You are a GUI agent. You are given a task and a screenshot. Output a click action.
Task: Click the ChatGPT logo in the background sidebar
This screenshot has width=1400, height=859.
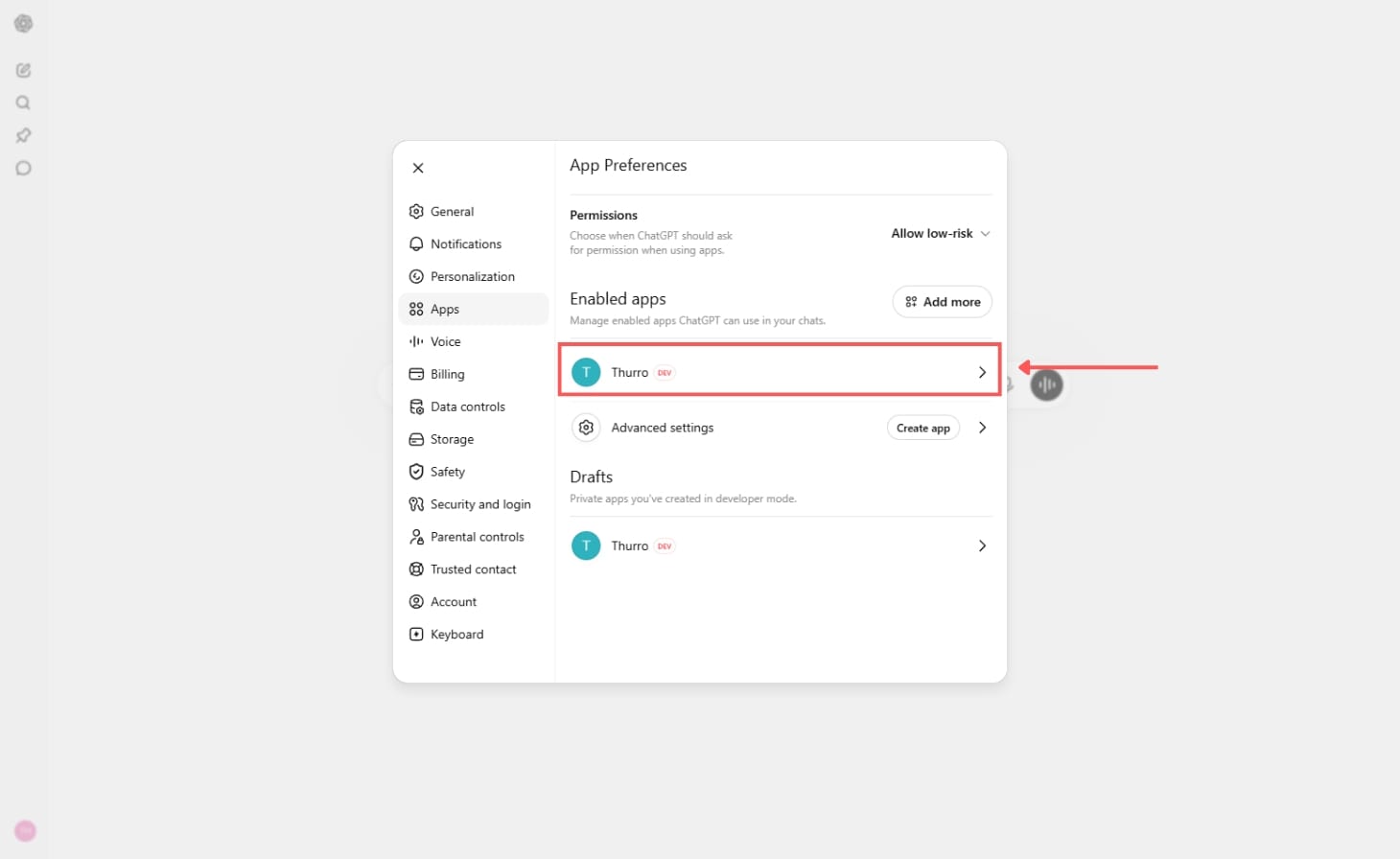pos(24,24)
